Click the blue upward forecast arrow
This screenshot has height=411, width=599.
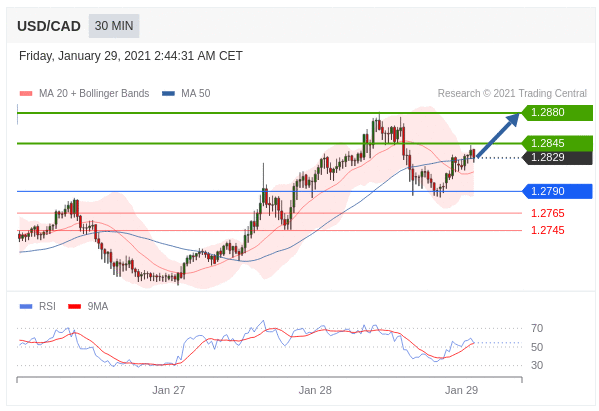tap(498, 134)
